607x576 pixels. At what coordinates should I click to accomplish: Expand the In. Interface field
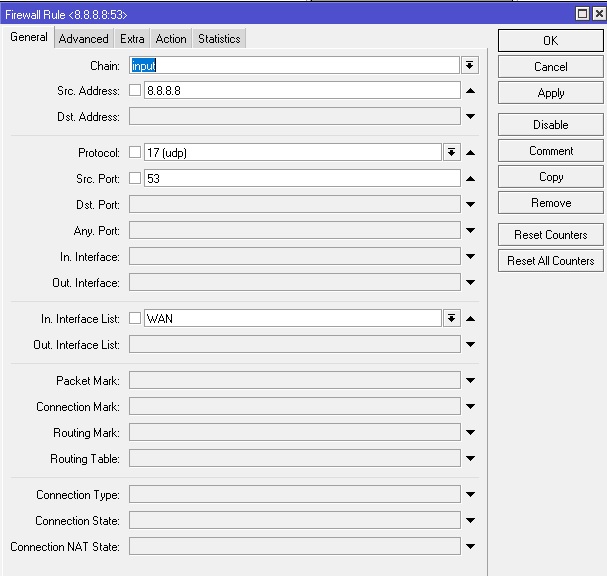[470, 256]
